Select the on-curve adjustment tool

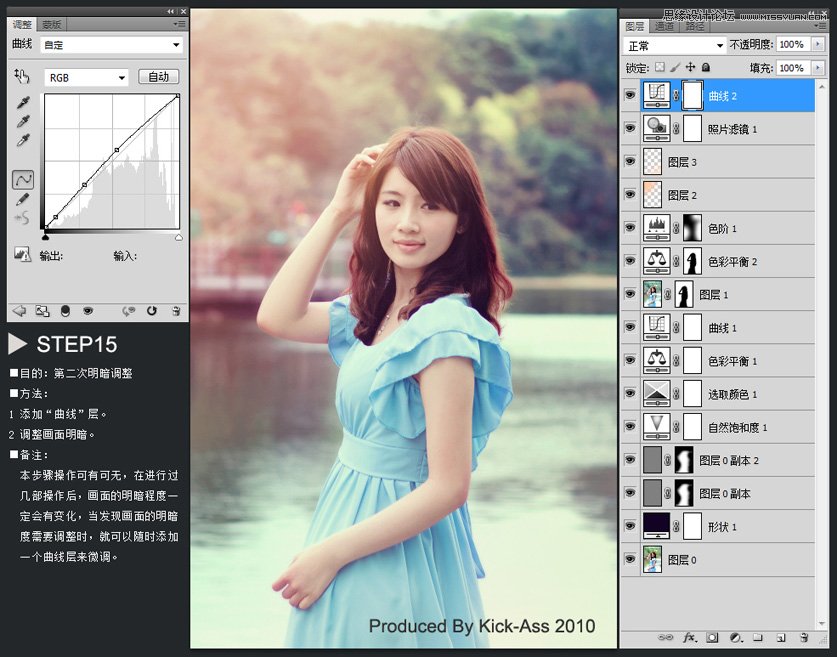point(21,77)
